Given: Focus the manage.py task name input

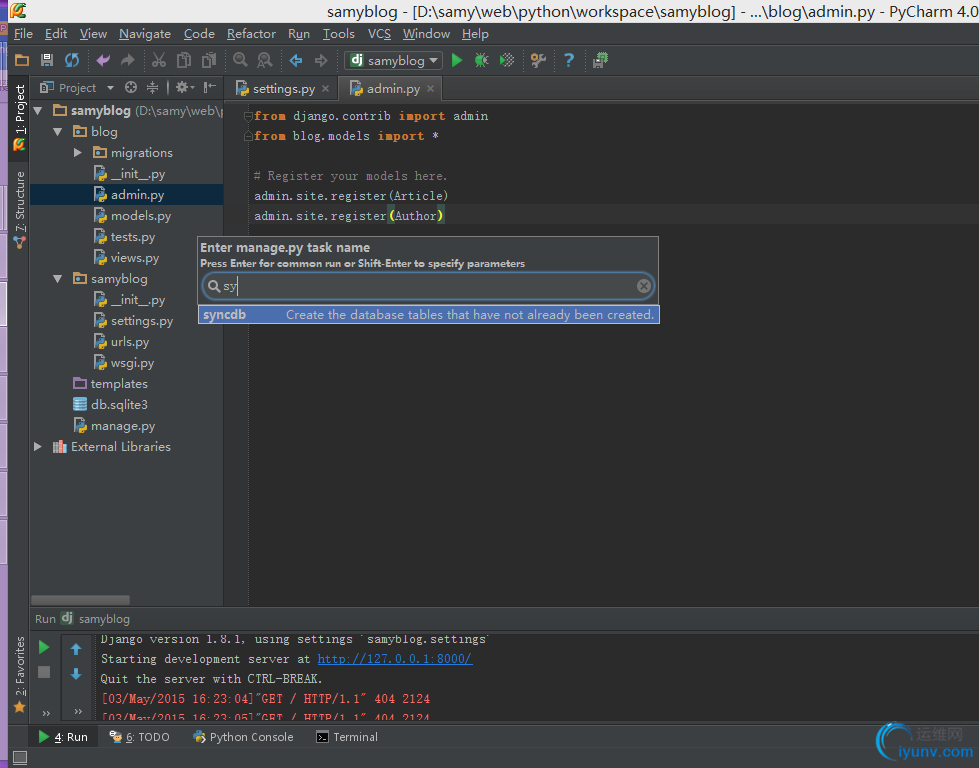Looking at the screenshot, I should point(428,286).
